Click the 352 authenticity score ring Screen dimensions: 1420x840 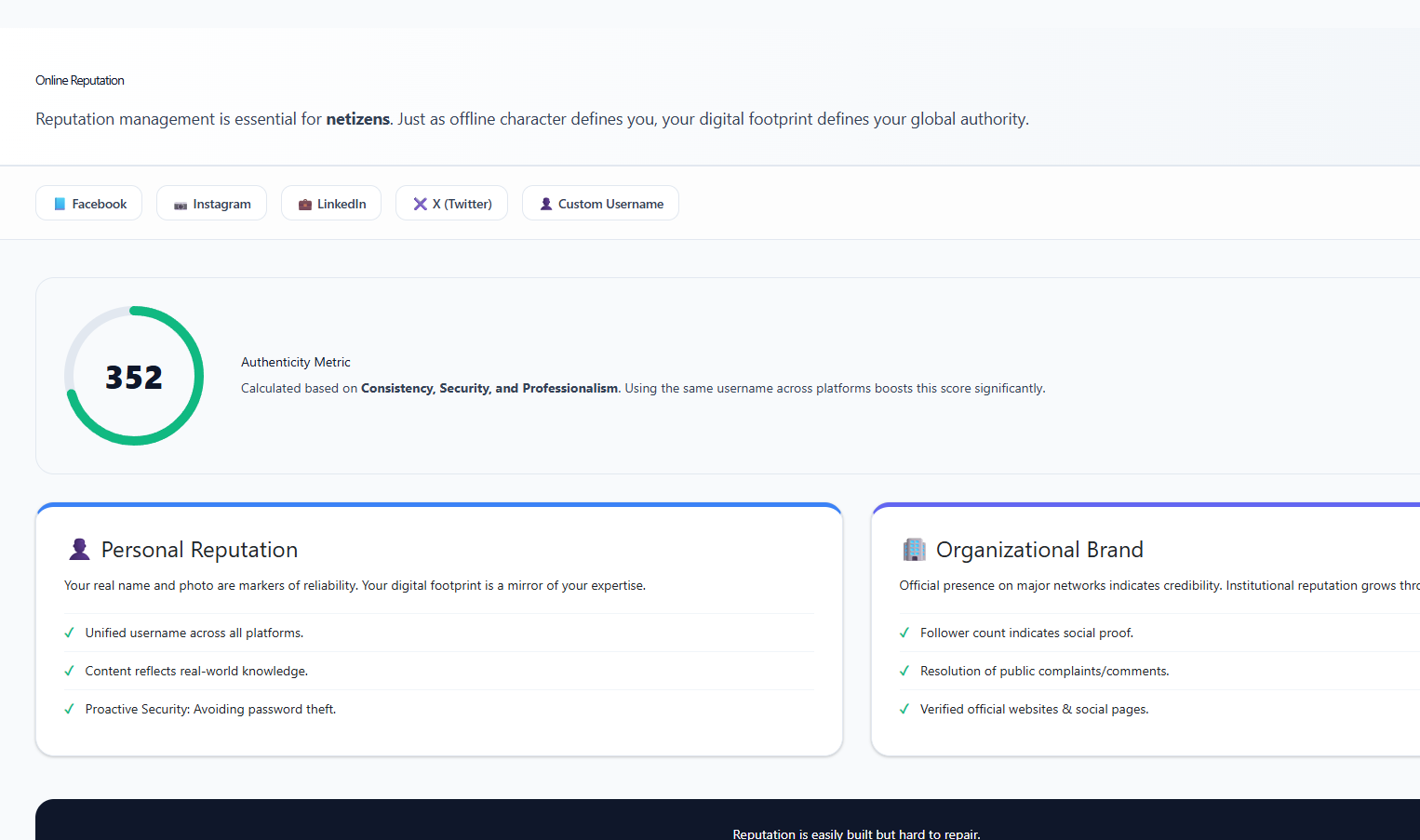coord(134,376)
